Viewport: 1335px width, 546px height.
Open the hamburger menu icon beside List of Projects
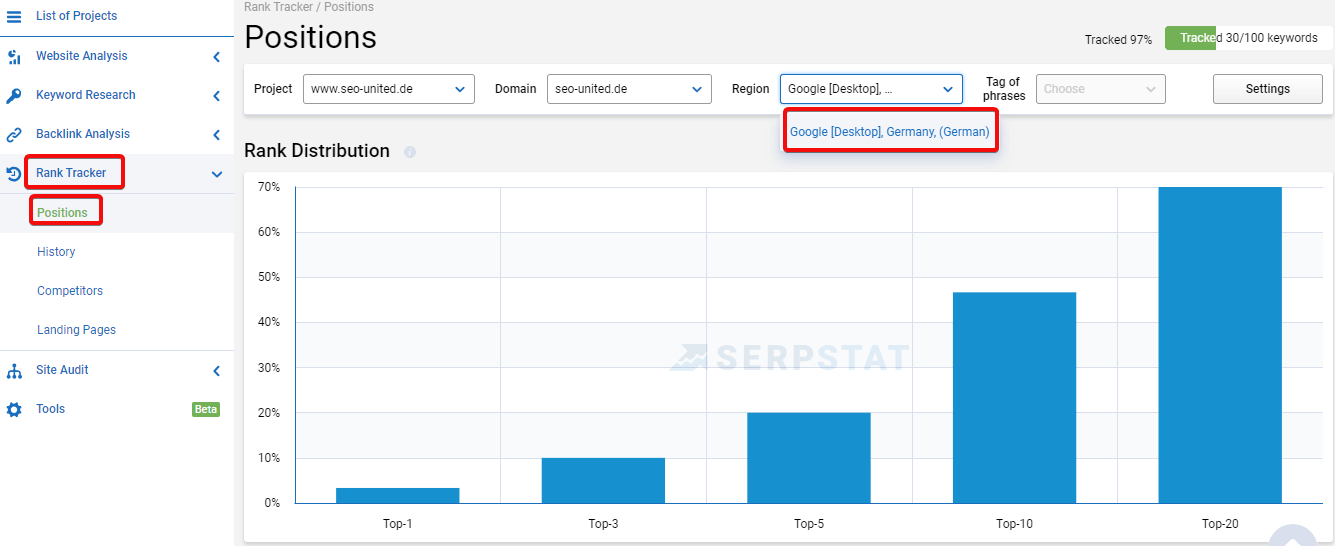(14, 17)
